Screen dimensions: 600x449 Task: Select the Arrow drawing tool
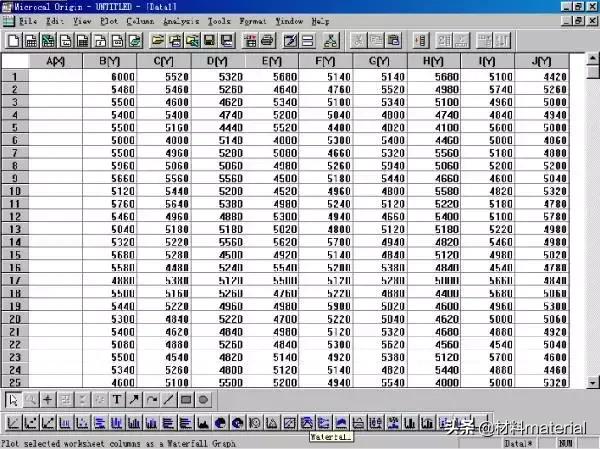click(x=134, y=400)
